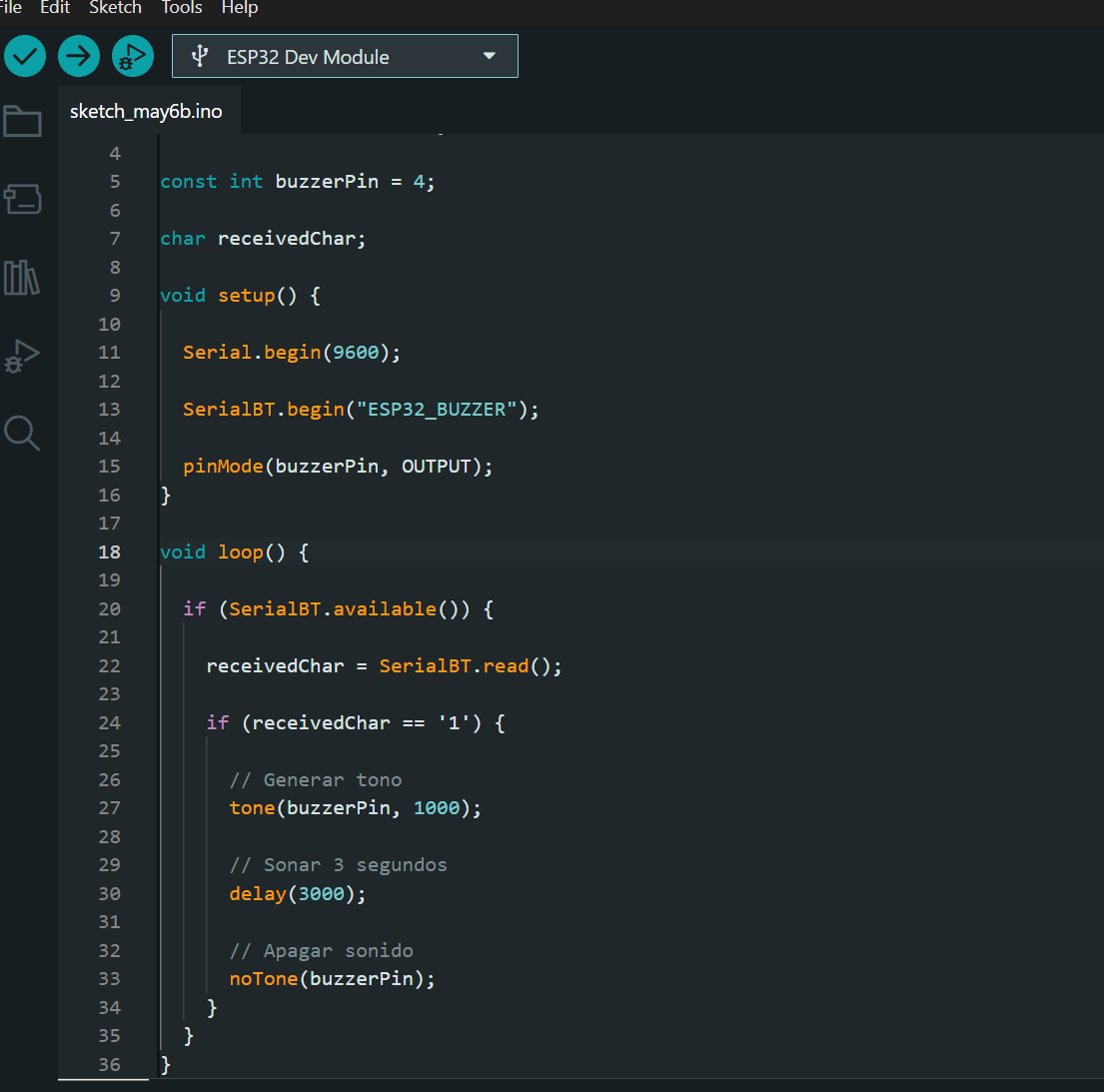Click line number 36 in the gutter

(x=110, y=1065)
